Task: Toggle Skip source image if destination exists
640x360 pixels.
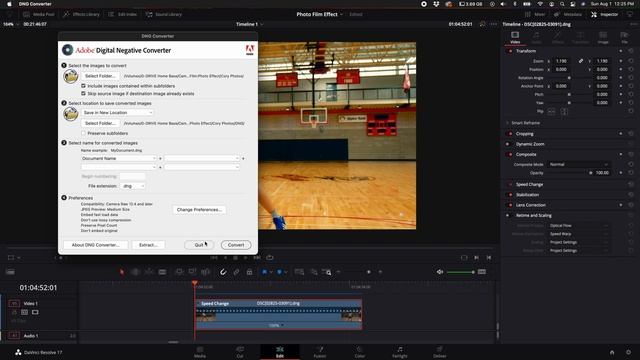Action: [x=83, y=93]
